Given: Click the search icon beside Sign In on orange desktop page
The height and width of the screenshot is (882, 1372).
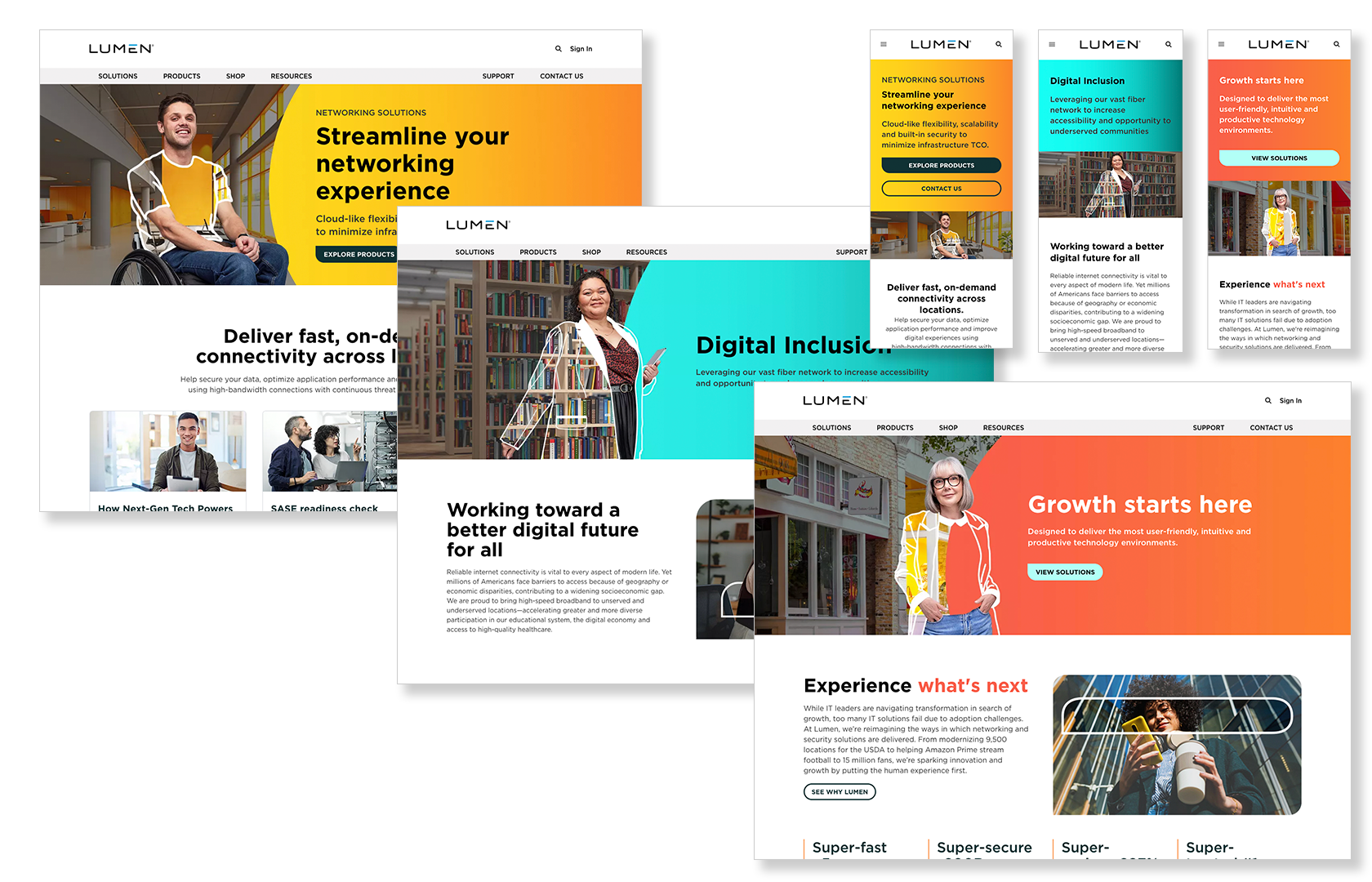Looking at the screenshot, I should [x=1268, y=401].
